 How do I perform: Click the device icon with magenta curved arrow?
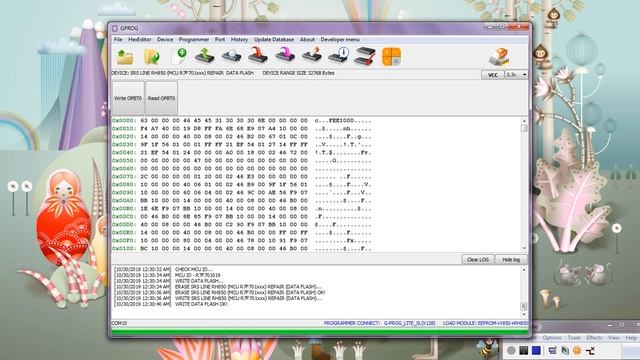coord(285,55)
